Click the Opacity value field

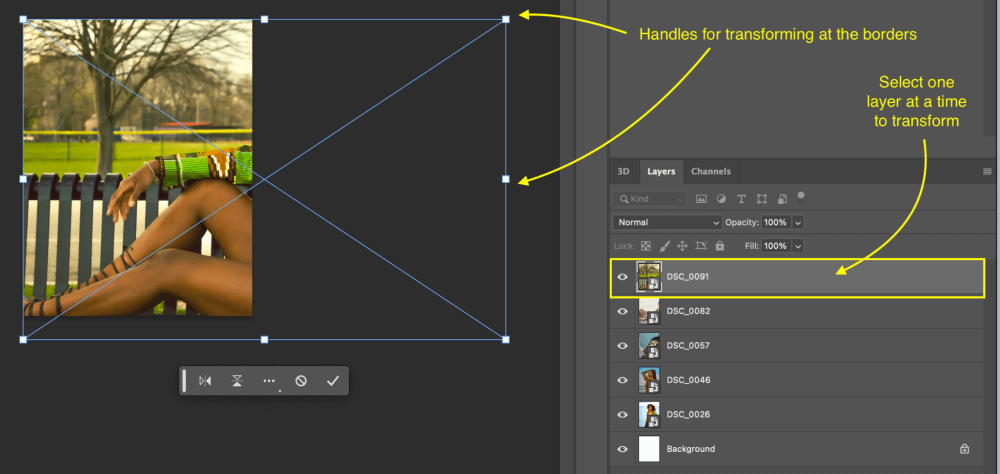(776, 223)
